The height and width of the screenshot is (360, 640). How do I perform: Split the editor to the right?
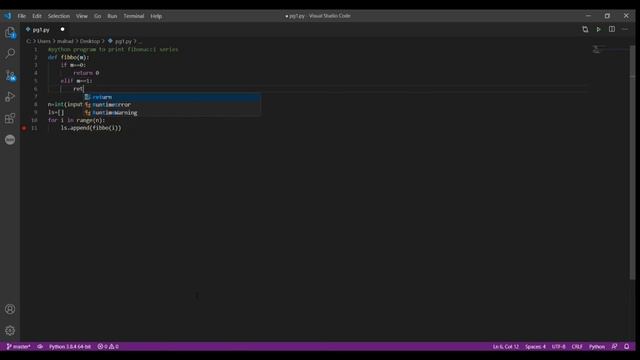click(x=612, y=29)
